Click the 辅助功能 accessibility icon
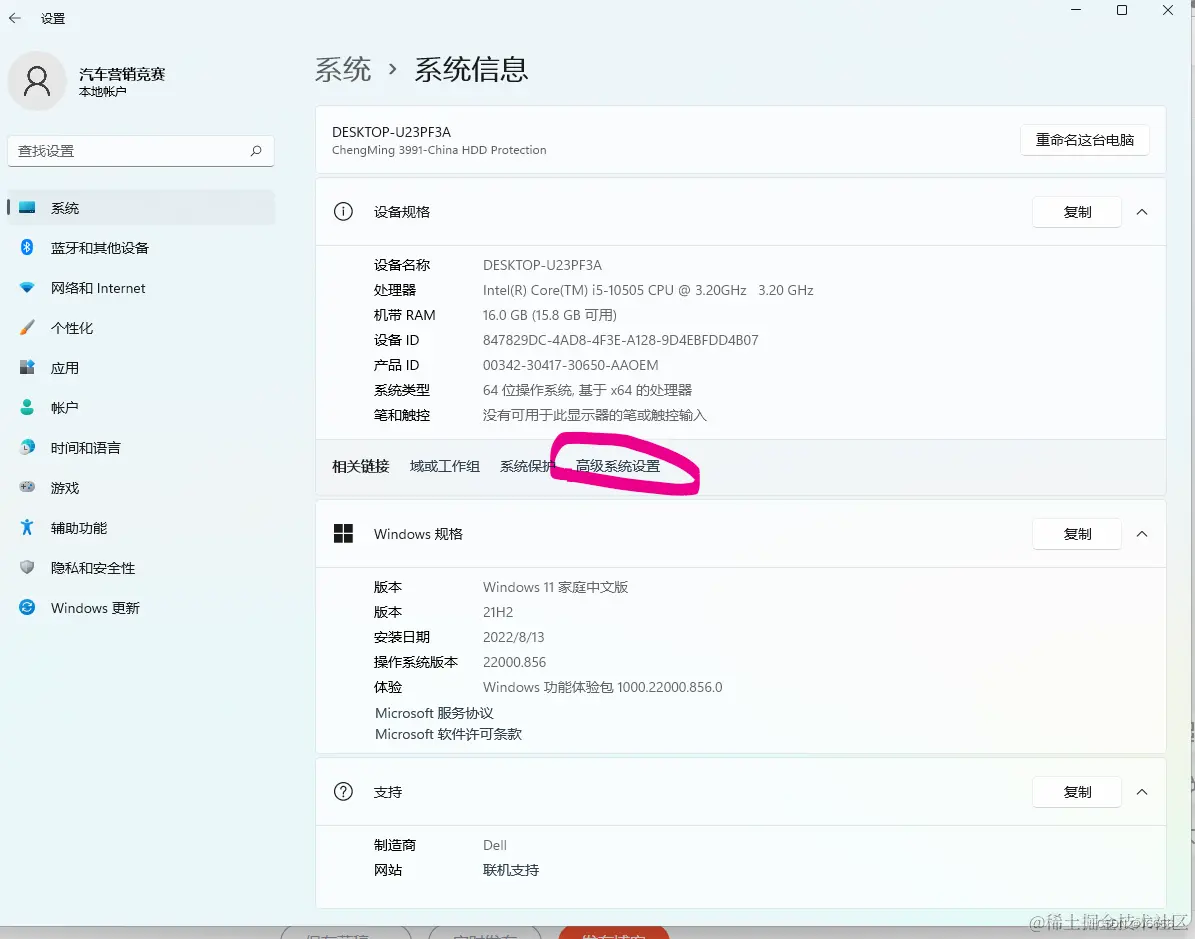 coord(27,527)
